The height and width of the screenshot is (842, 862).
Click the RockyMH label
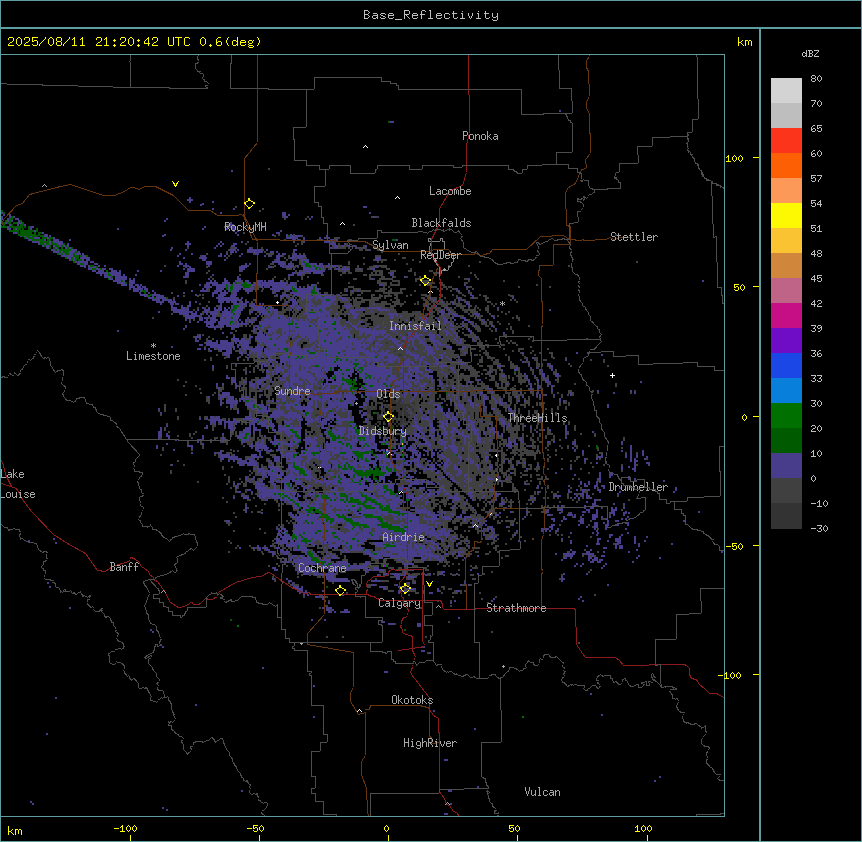[x=245, y=227]
